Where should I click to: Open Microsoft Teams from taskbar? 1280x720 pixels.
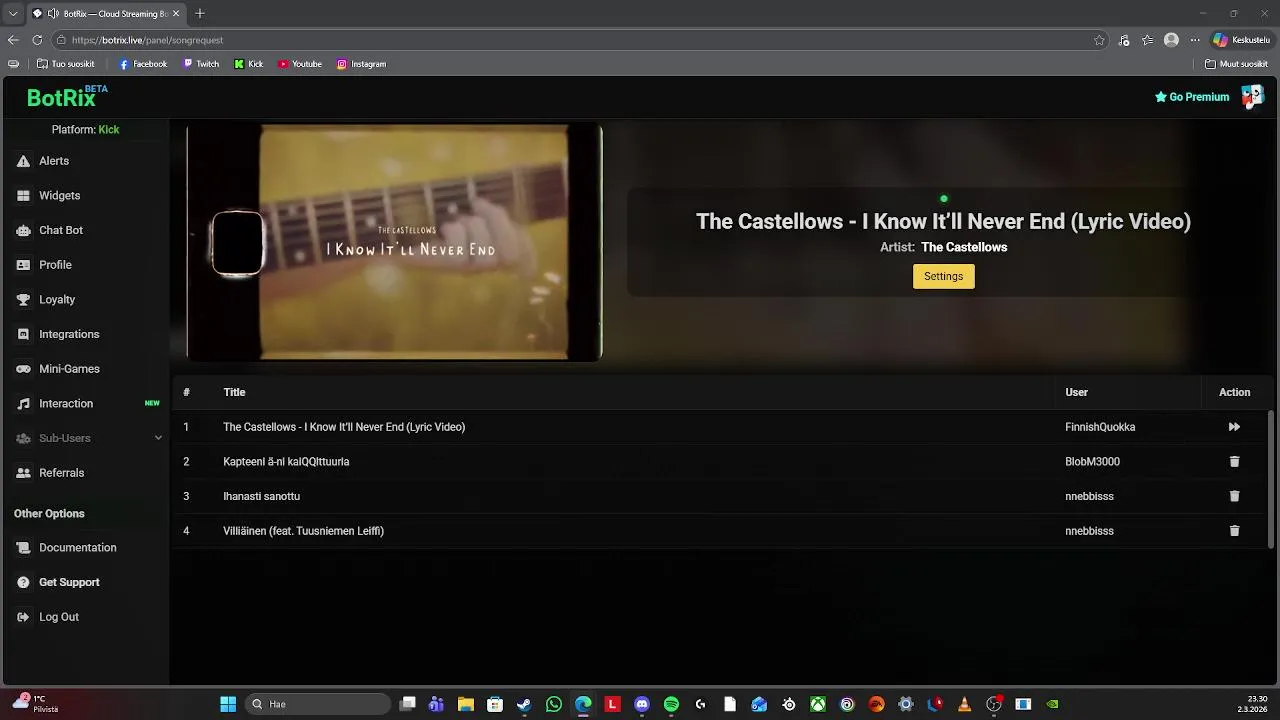(x=436, y=704)
